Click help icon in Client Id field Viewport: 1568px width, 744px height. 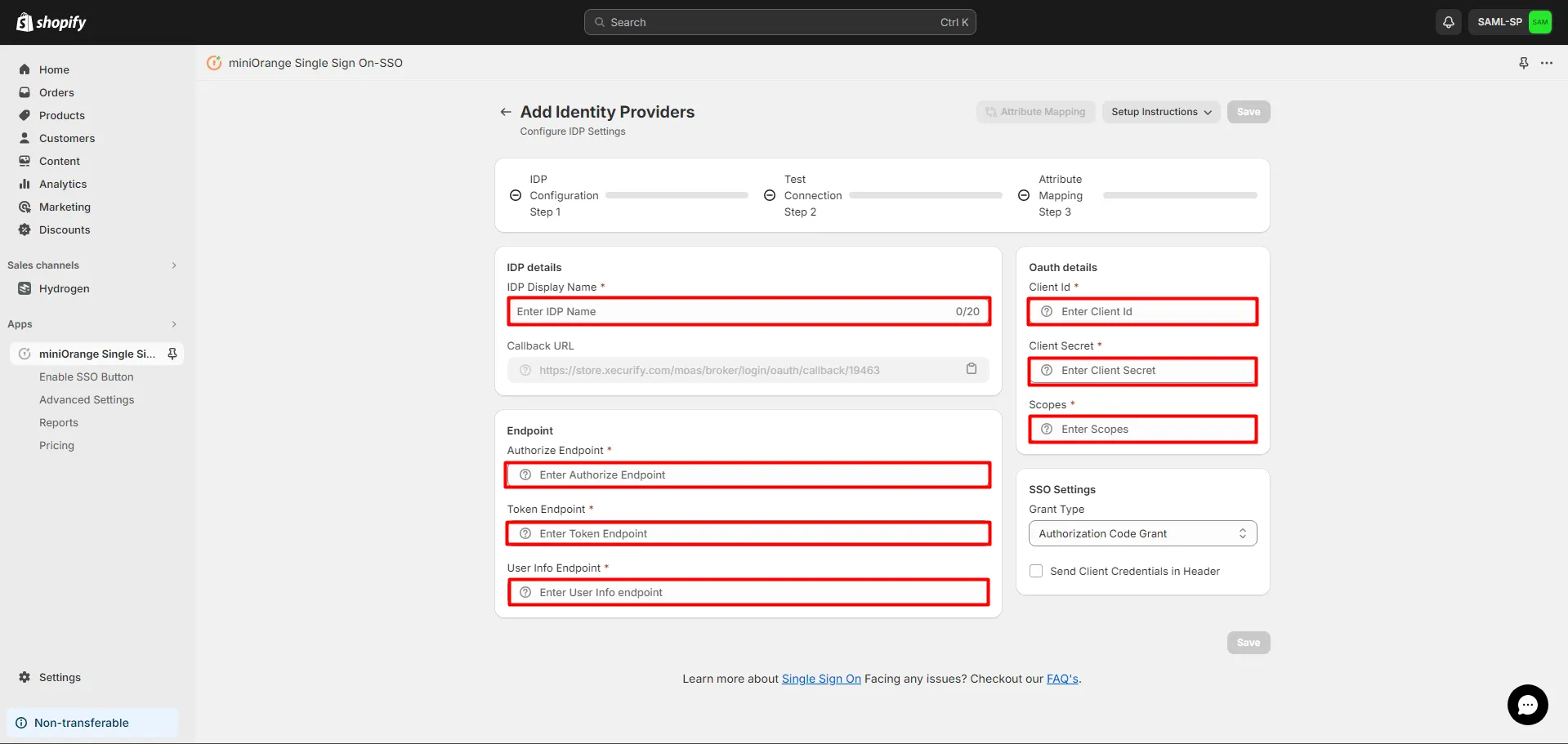(x=1047, y=311)
